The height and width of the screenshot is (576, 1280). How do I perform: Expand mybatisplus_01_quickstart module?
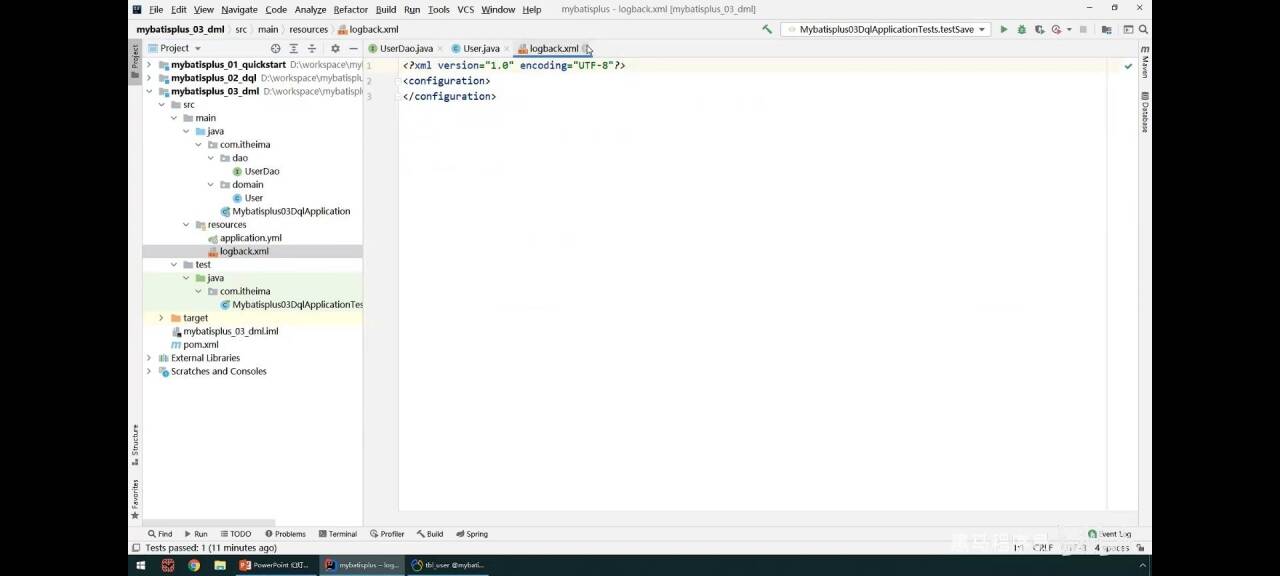(x=149, y=65)
